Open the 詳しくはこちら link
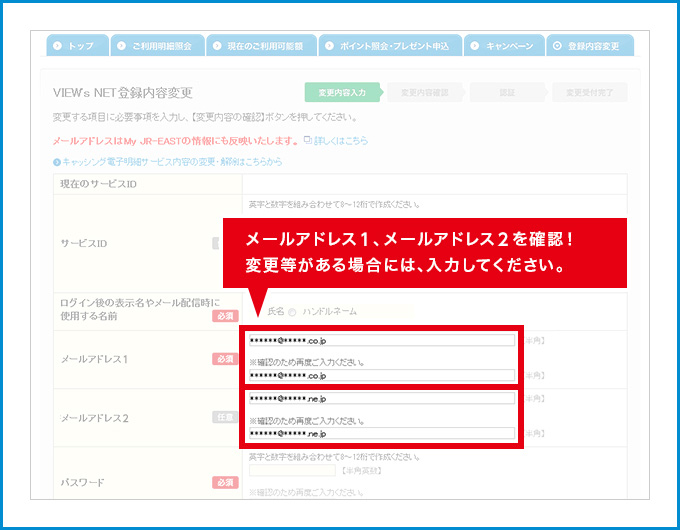The image size is (680, 530). point(341,141)
